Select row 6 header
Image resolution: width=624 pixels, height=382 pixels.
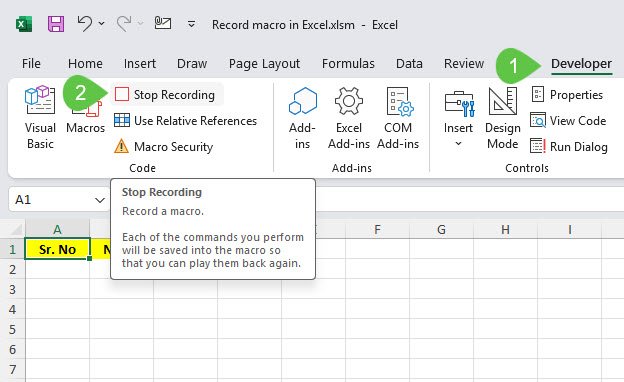click(x=12, y=349)
